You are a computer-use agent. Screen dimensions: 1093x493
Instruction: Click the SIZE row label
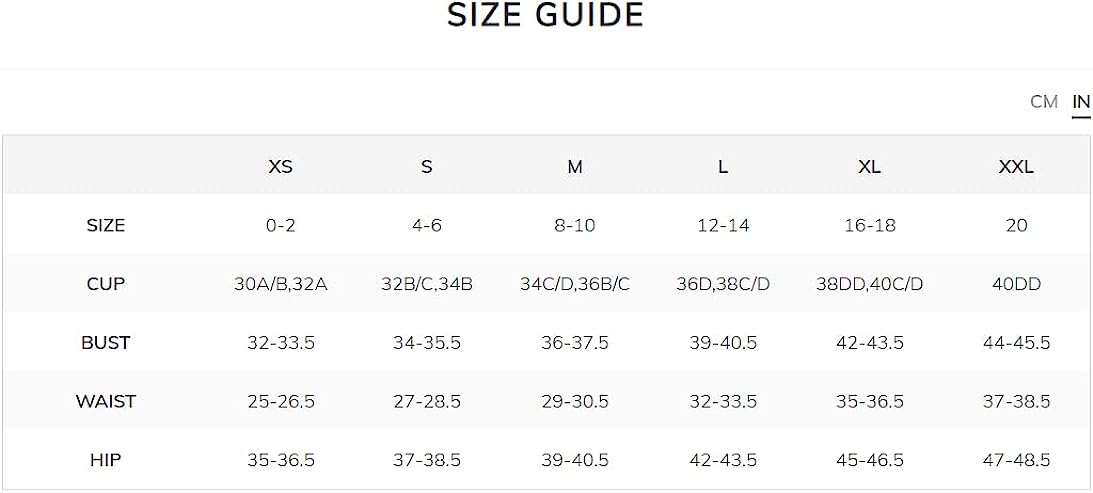[x=106, y=226]
